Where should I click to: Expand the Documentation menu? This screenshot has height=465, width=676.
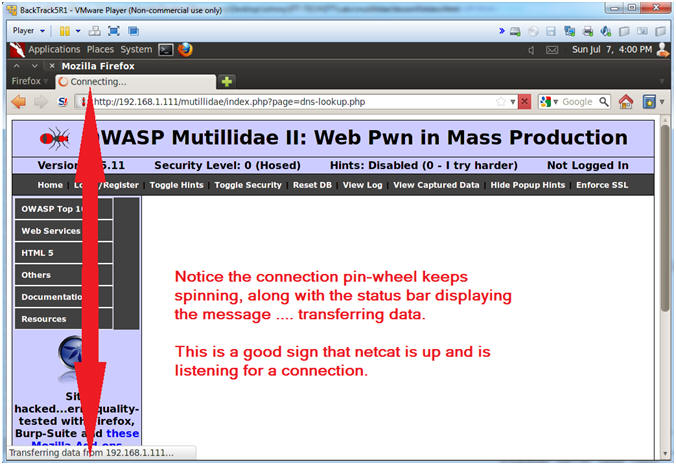click(x=64, y=297)
